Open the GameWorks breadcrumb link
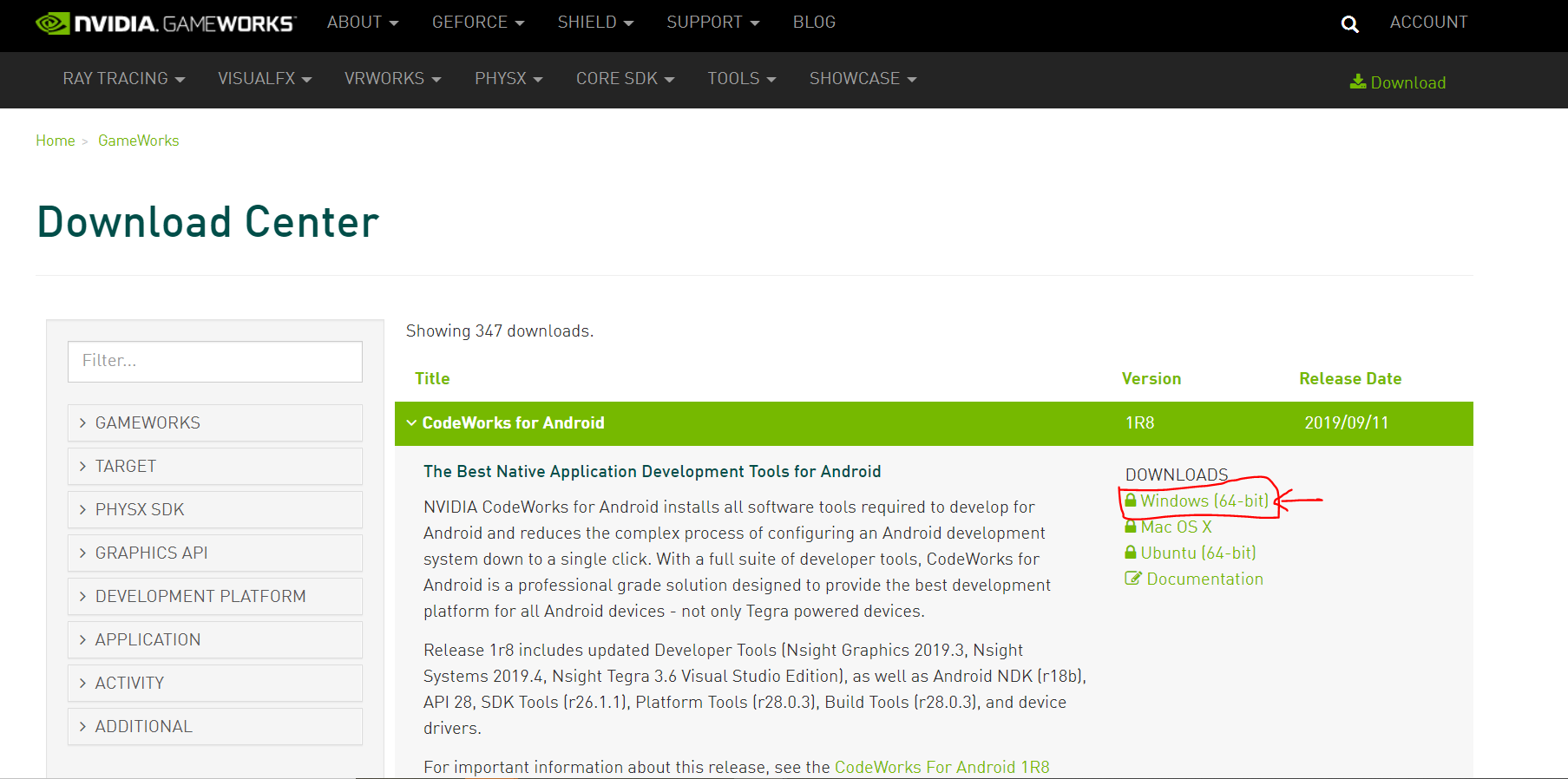1568x779 pixels. point(139,141)
